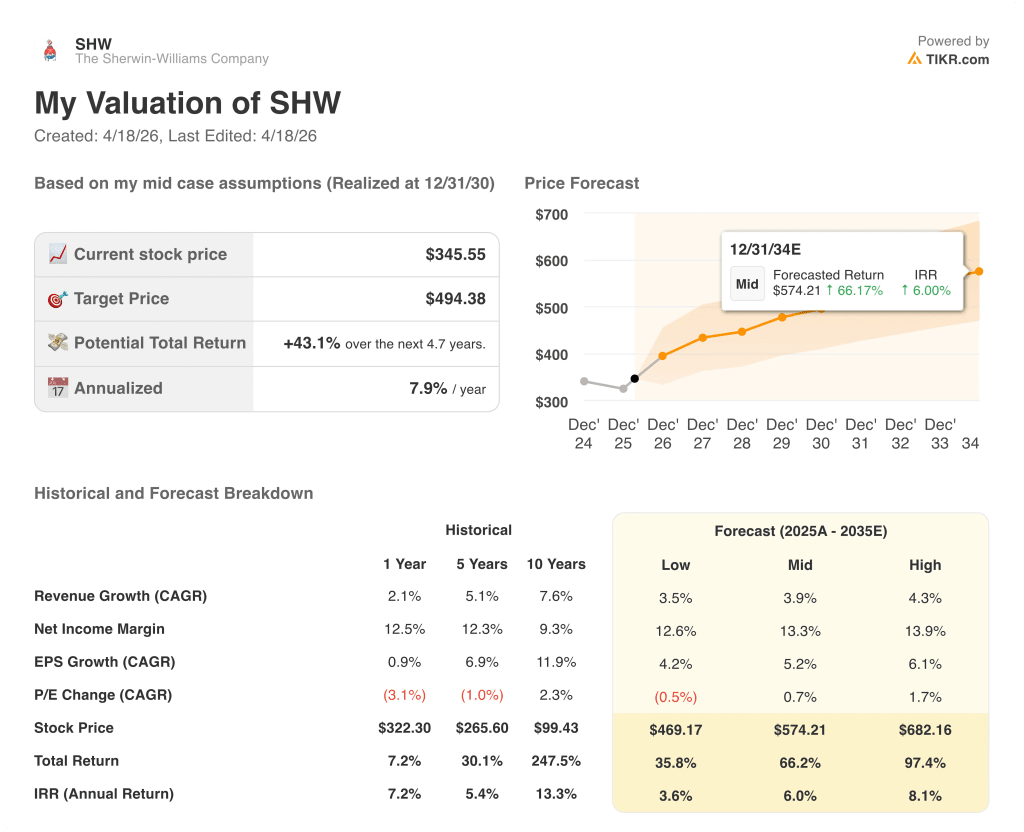
Task: Click the Price Forecast chart title
Action: (582, 183)
